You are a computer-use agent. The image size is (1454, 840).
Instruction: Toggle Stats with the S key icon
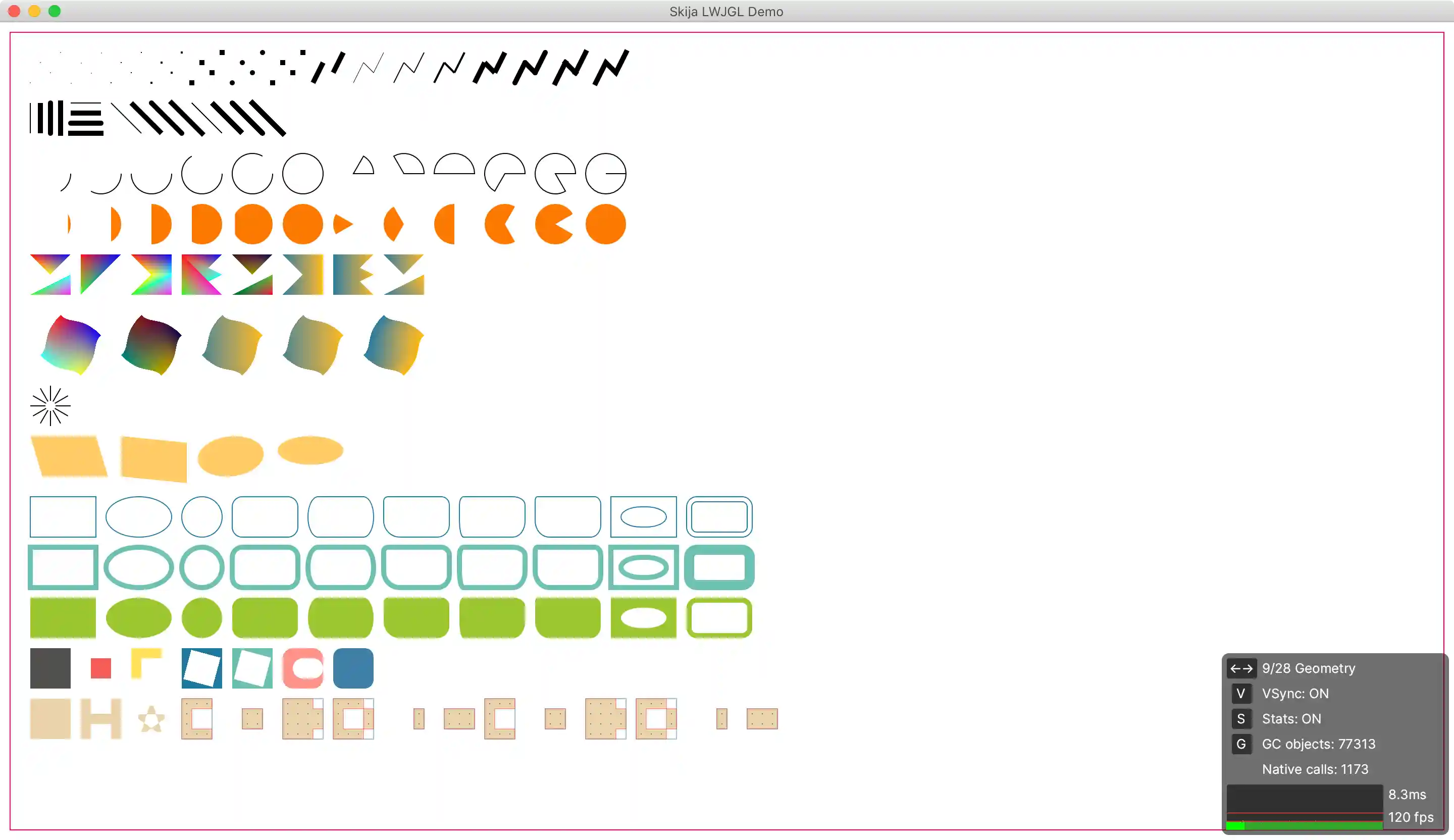tap(1240, 719)
